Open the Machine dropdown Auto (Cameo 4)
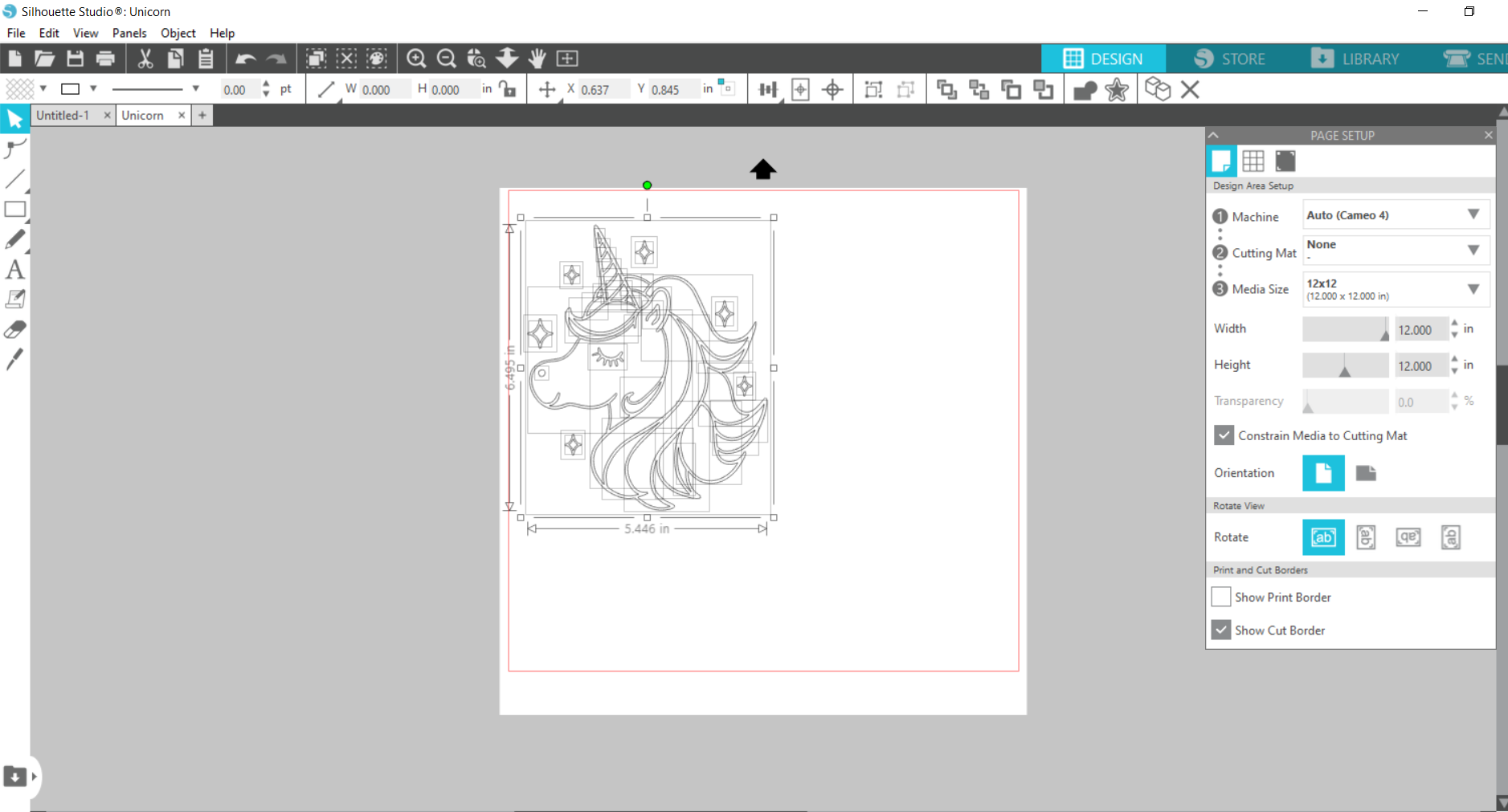This screenshot has width=1508, height=812. (1396, 215)
